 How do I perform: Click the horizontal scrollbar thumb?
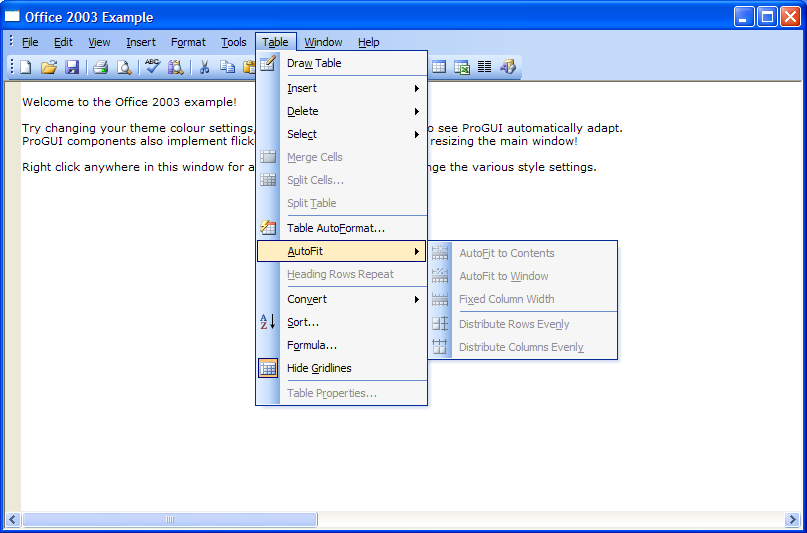tap(170, 520)
